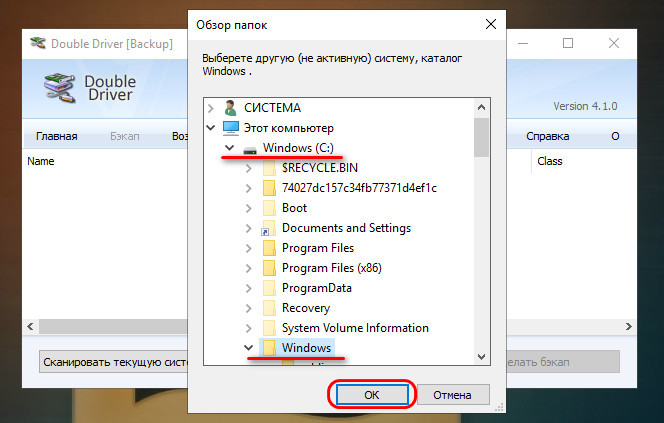664x423 pixels.
Task: Collapse the Этот компьютер node
Action: [x=210, y=127]
